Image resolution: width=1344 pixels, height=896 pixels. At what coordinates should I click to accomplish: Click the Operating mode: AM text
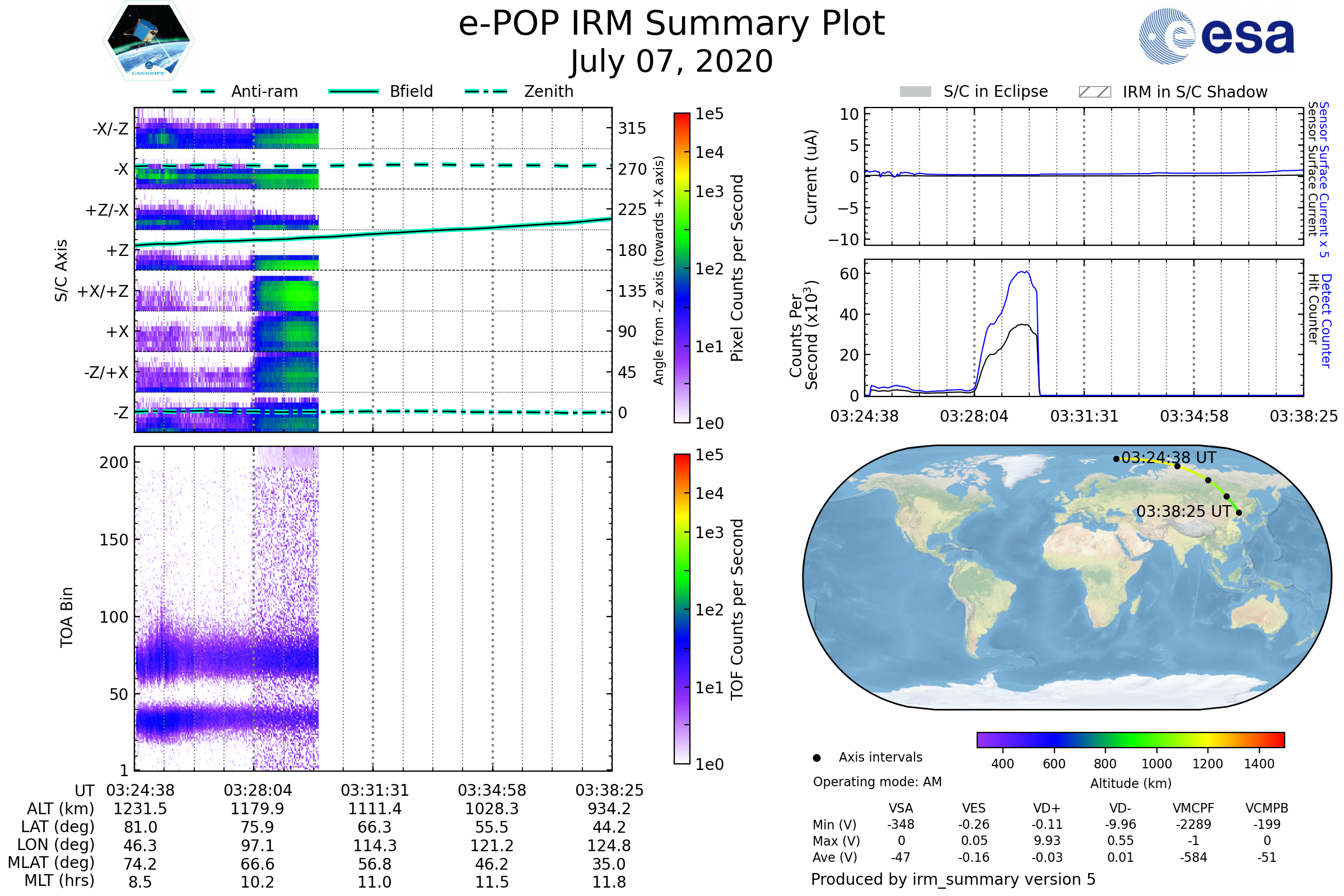pyautogui.click(x=877, y=782)
